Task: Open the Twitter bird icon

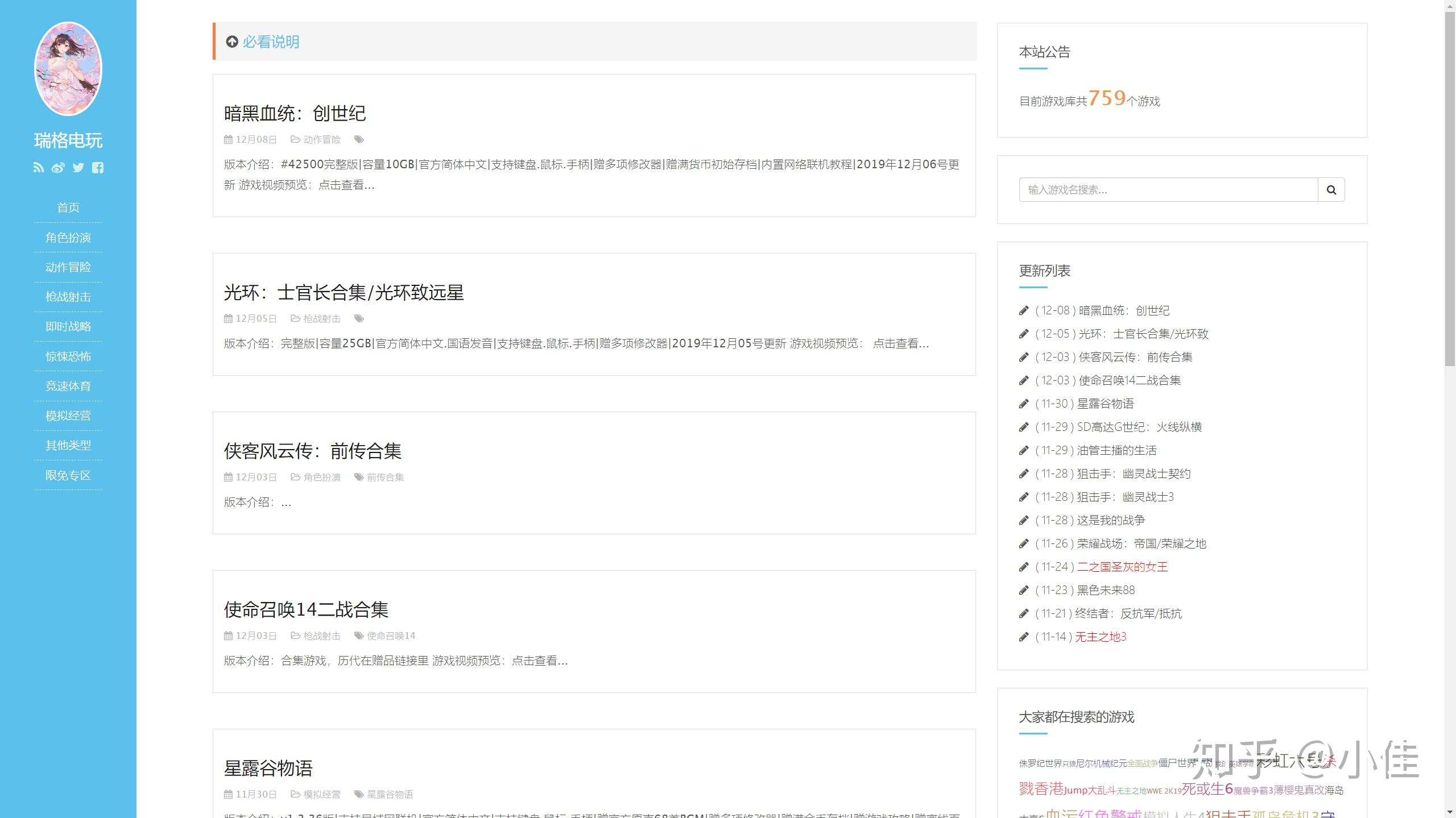Action: click(x=78, y=168)
